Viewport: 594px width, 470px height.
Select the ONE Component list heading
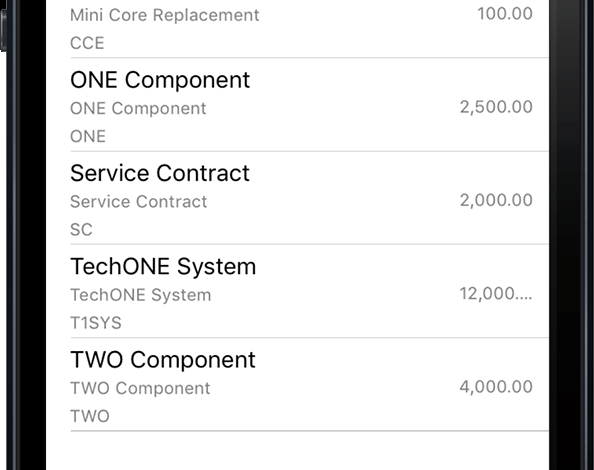tap(160, 81)
